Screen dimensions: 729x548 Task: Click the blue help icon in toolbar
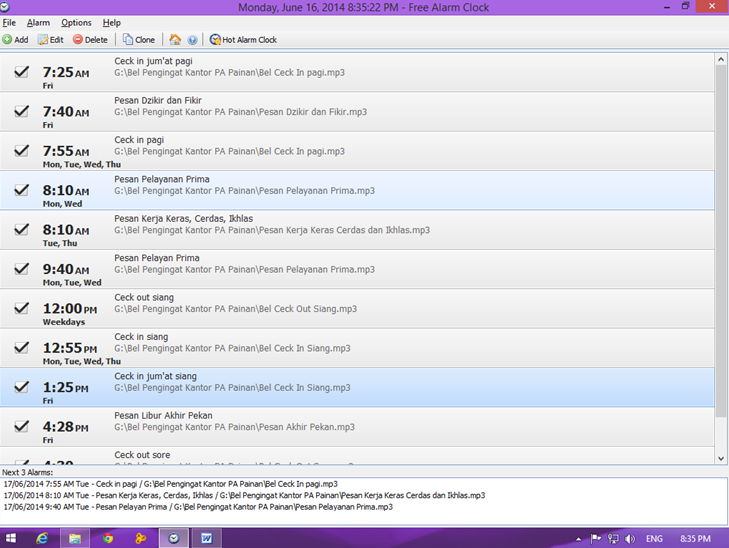tap(192, 40)
